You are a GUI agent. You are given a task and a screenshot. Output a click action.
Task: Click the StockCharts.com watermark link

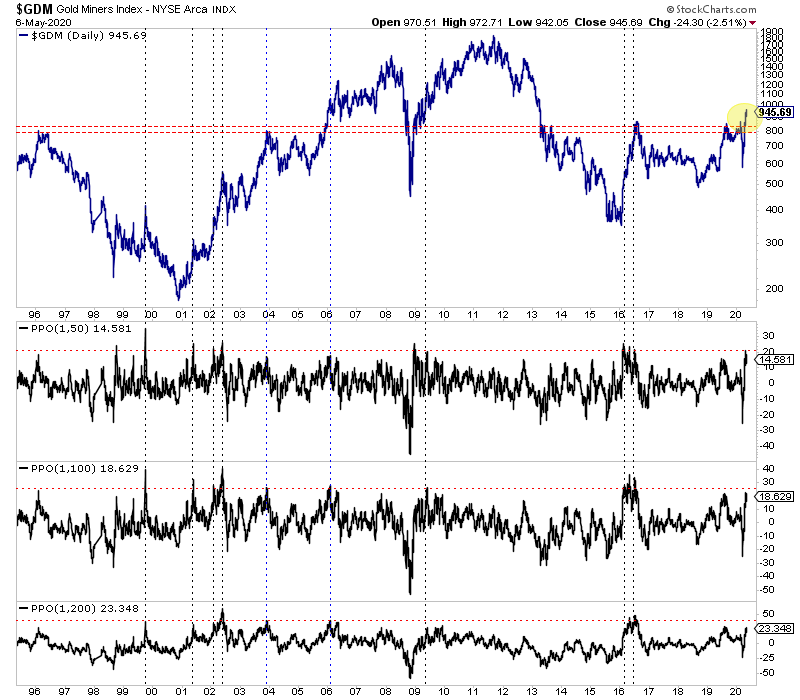[x=716, y=10]
